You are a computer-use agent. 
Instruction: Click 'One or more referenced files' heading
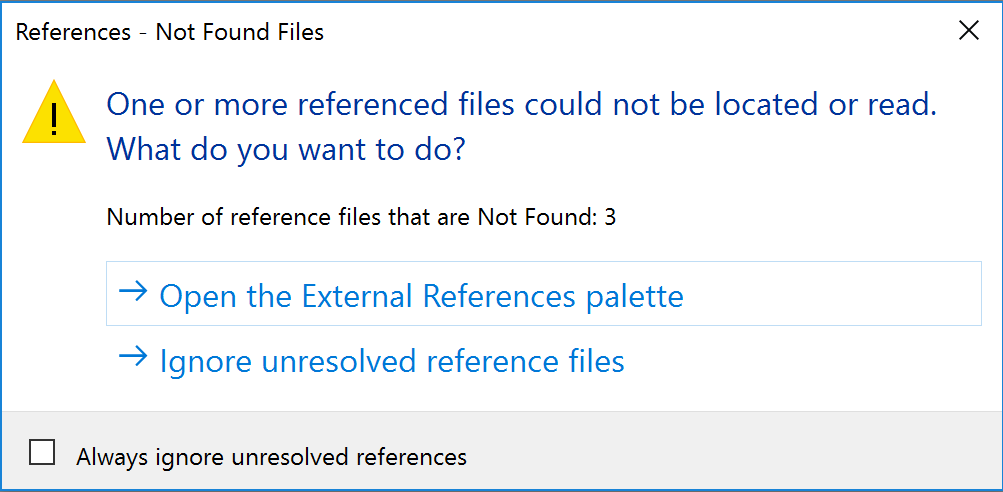520,104
